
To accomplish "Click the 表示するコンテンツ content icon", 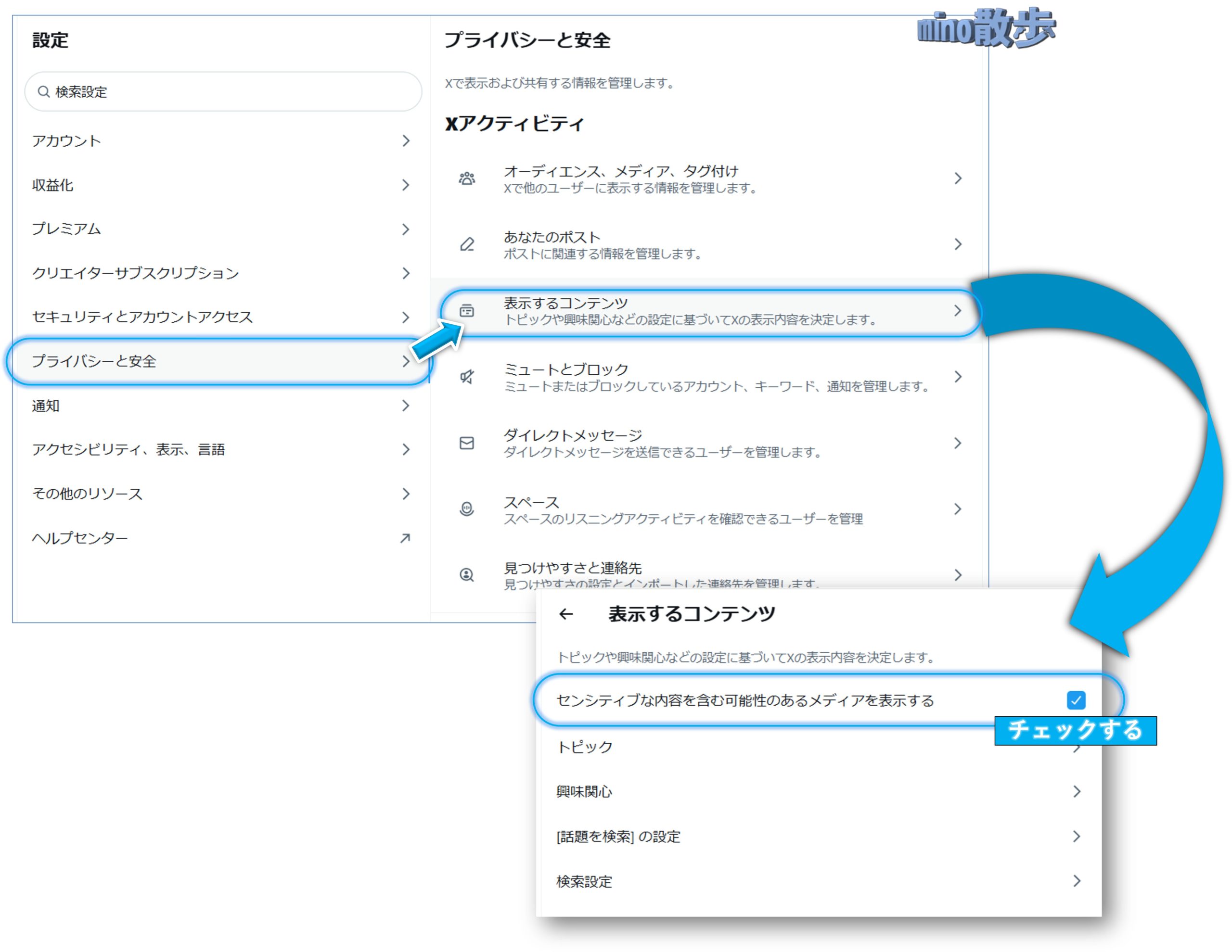I will (x=466, y=311).
